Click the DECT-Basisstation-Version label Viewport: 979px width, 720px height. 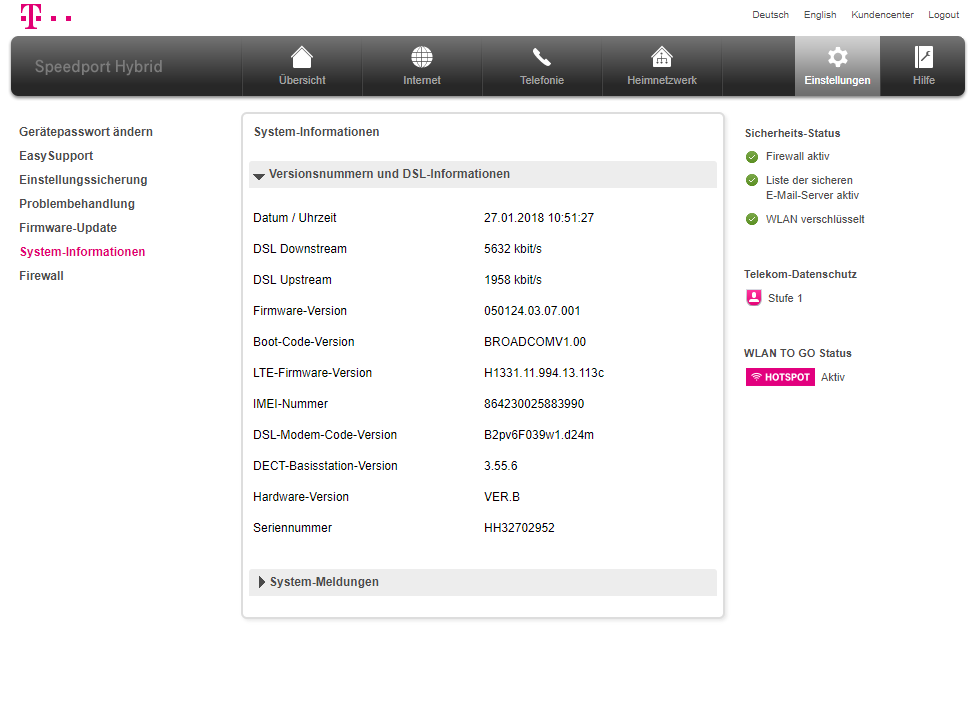pyautogui.click(x=325, y=466)
